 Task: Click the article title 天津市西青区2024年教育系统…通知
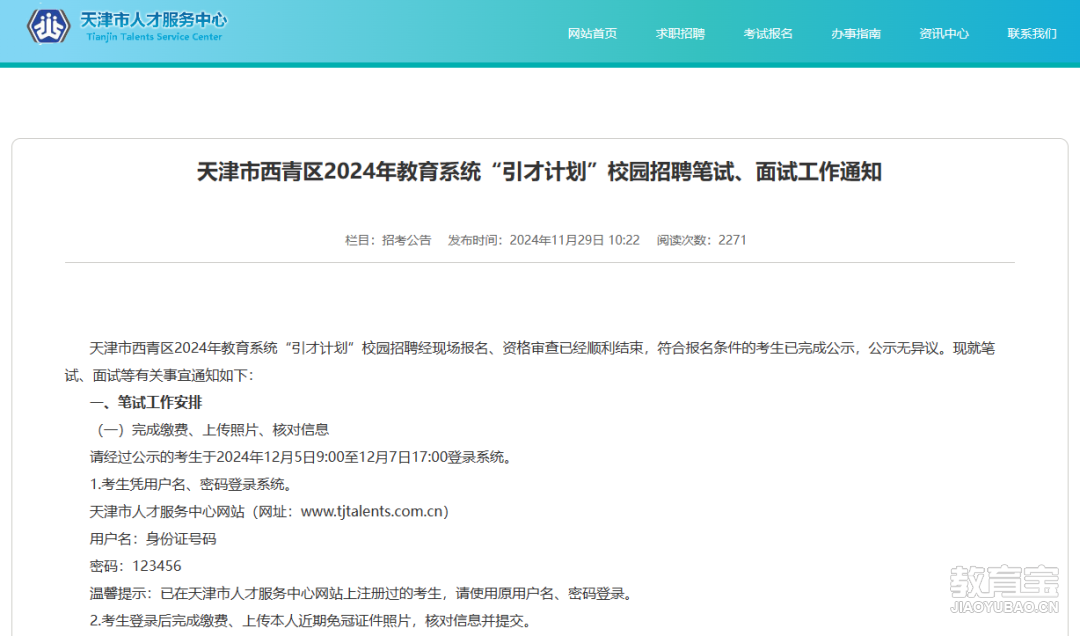(x=539, y=172)
